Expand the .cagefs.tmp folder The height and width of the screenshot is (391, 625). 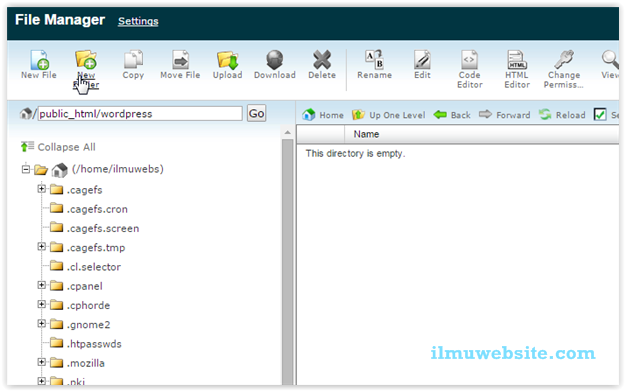click(x=41, y=247)
